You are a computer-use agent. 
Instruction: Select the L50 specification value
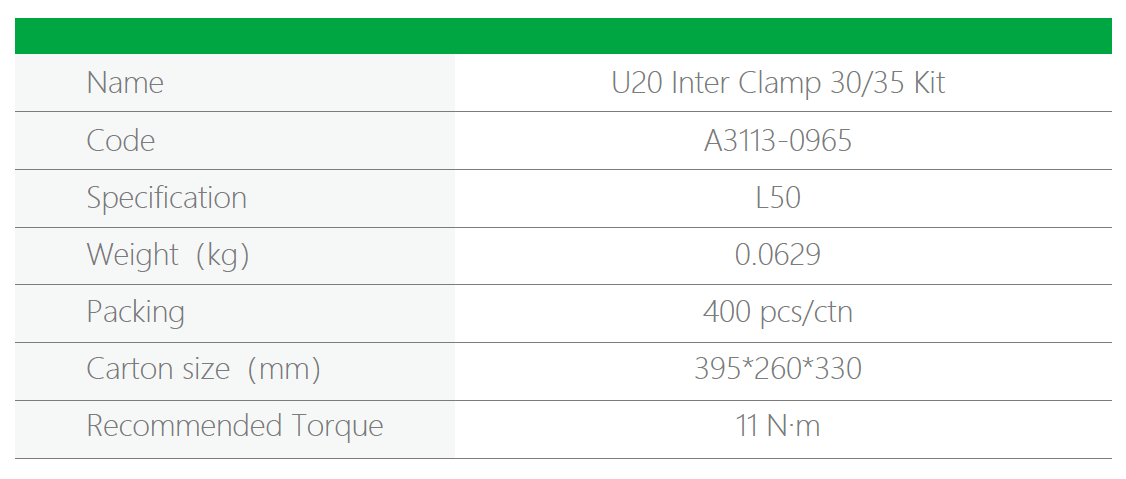click(x=778, y=198)
